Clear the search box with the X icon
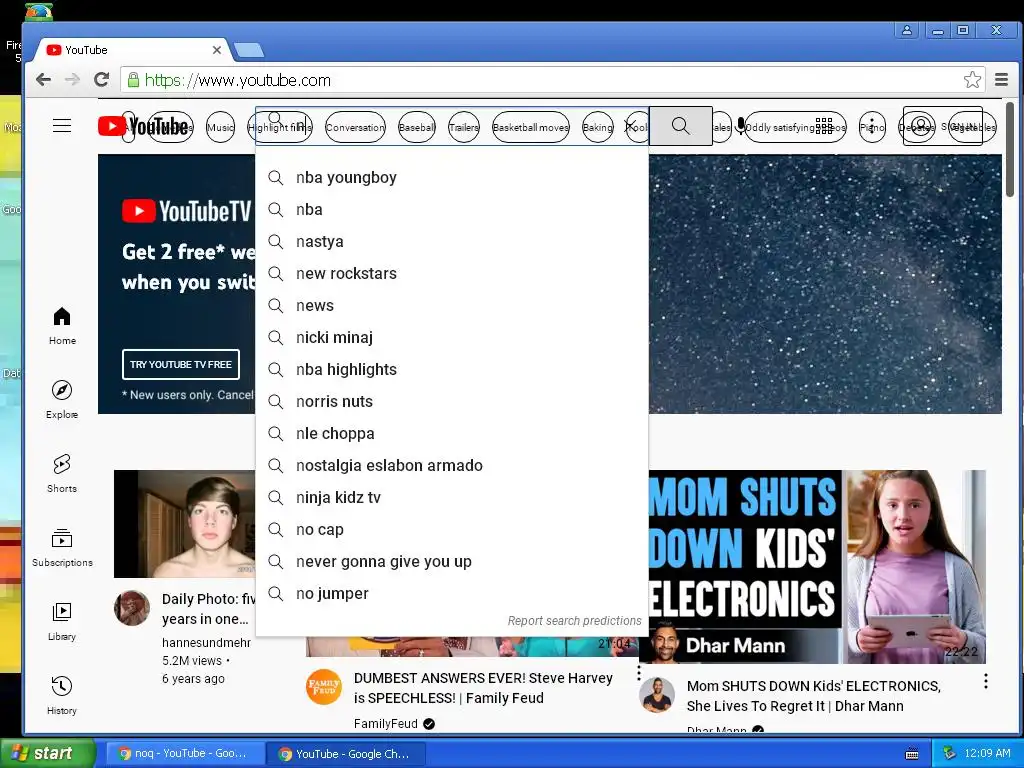This screenshot has width=1024, height=768. click(630, 126)
